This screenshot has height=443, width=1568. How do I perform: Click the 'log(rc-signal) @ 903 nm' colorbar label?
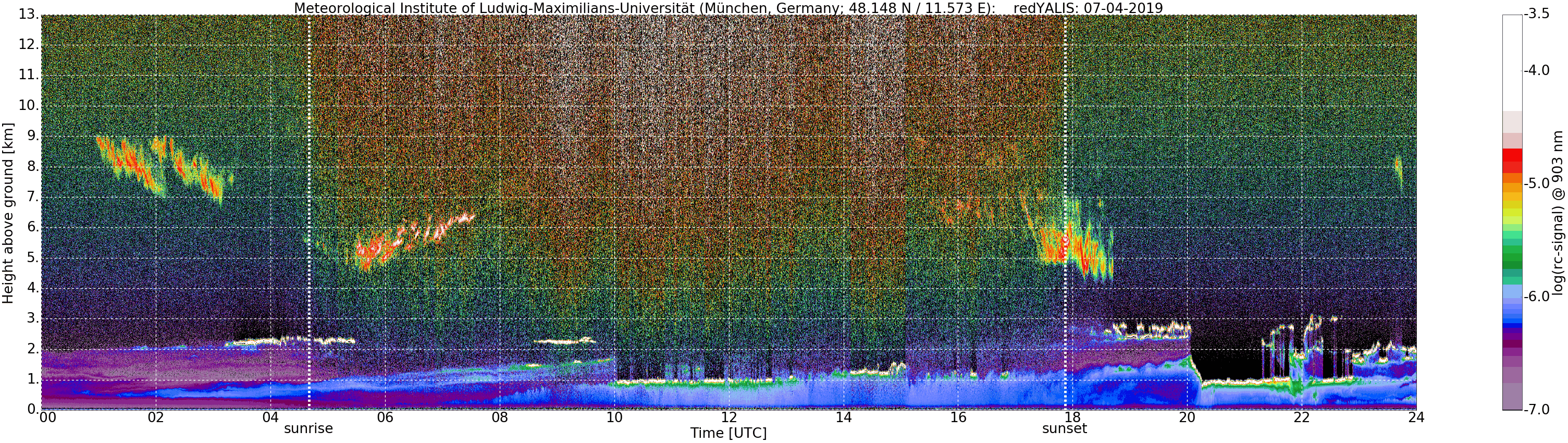[1558, 213]
